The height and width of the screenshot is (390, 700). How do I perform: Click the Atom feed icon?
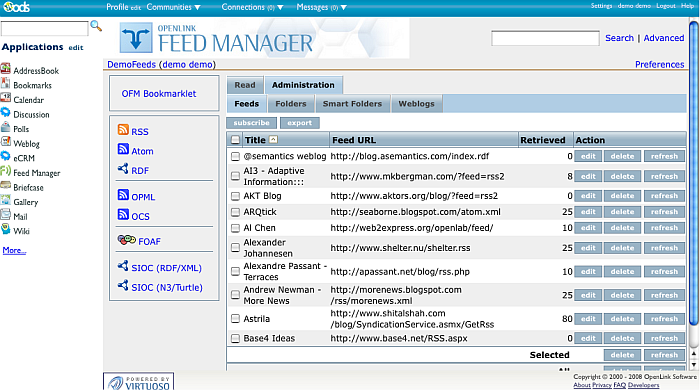pyautogui.click(x=123, y=149)
